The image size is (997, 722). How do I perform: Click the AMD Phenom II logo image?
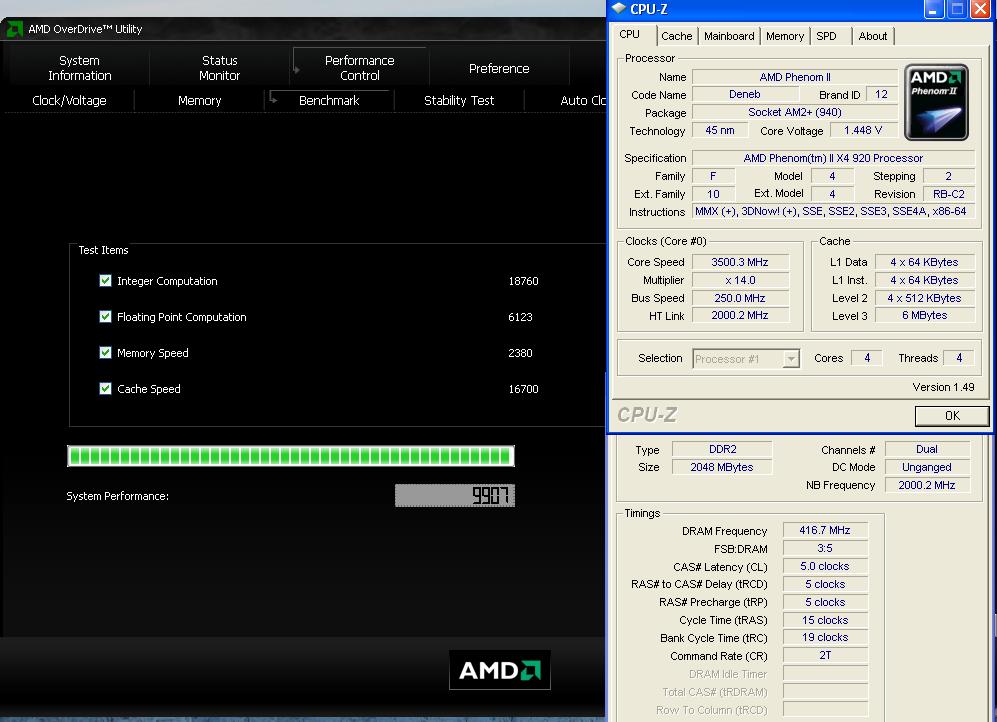point(936,102)
